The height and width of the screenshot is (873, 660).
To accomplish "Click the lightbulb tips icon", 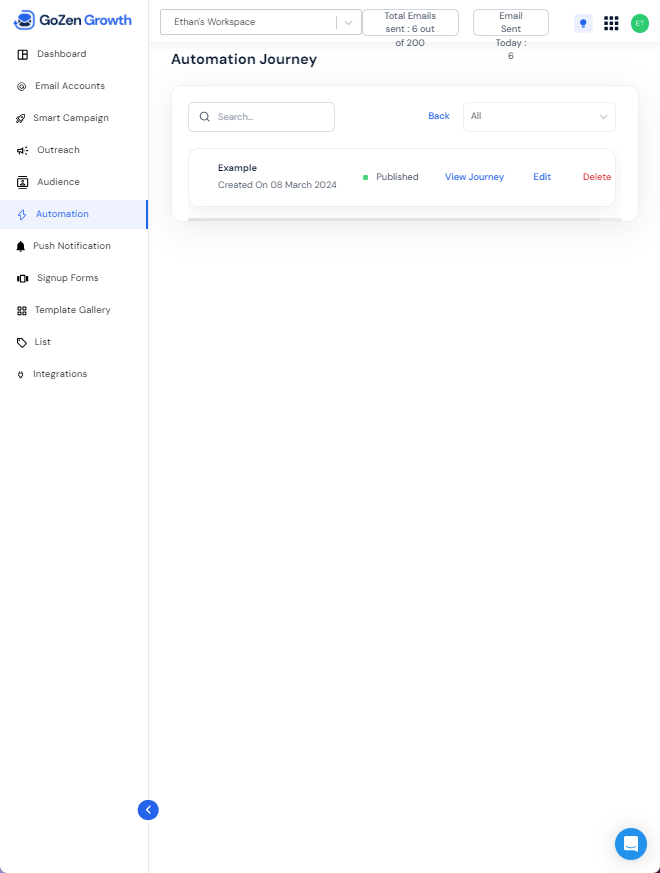I will [583, 23].
